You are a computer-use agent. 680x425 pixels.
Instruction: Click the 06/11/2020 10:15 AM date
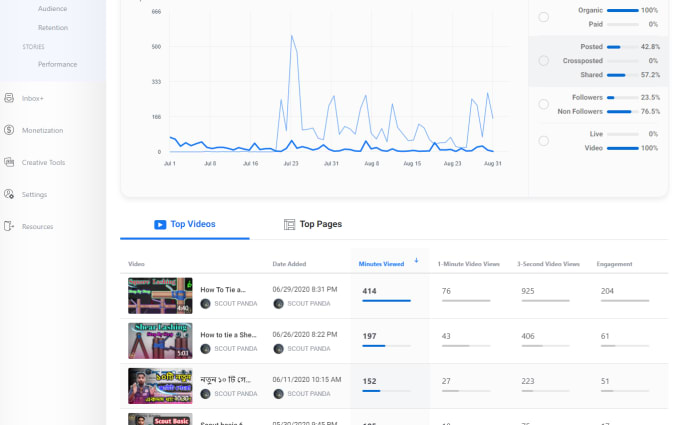[x=307, y=379]
